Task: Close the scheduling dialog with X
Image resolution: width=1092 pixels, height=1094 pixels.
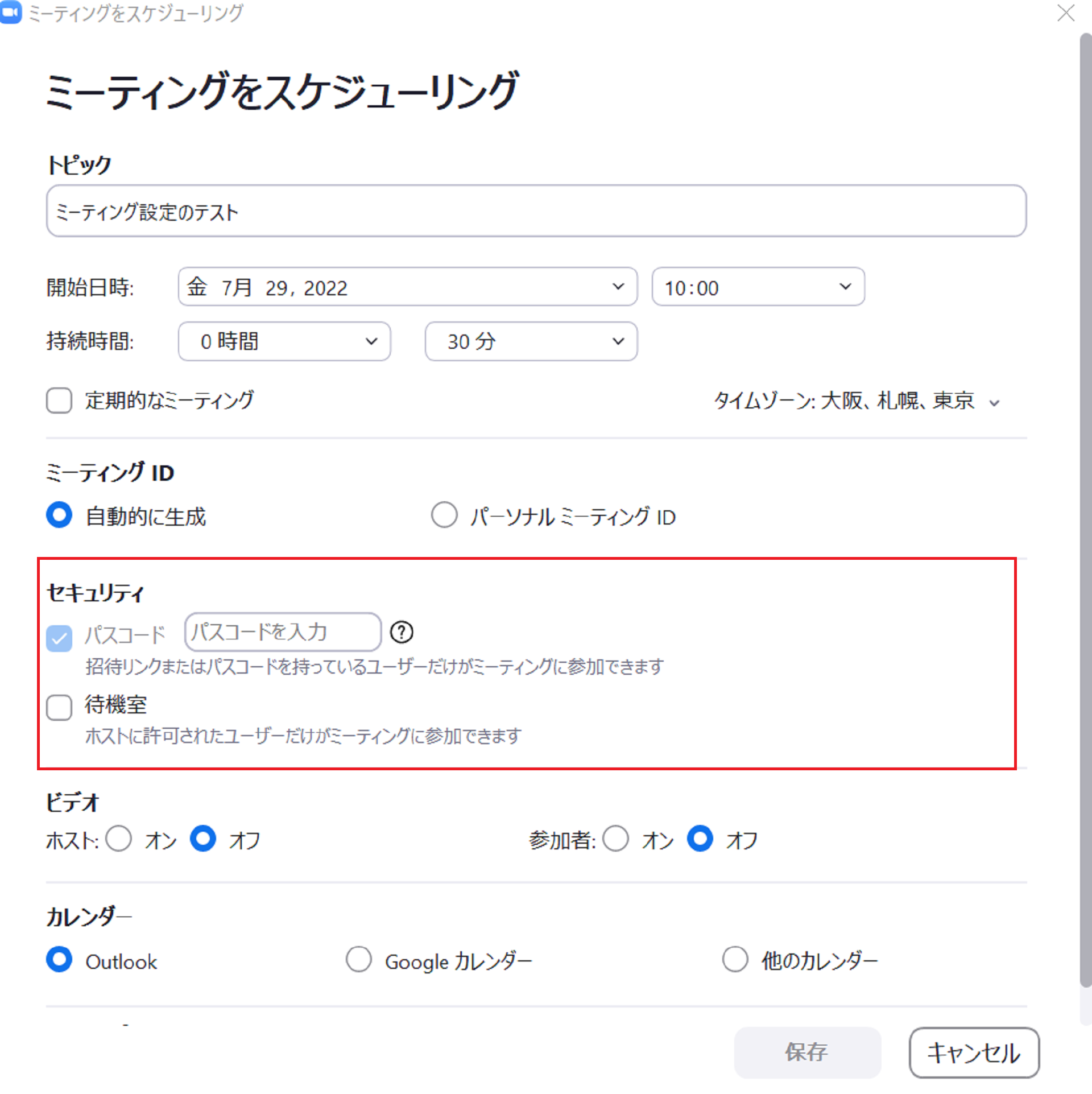Action: click(1065, 13)
